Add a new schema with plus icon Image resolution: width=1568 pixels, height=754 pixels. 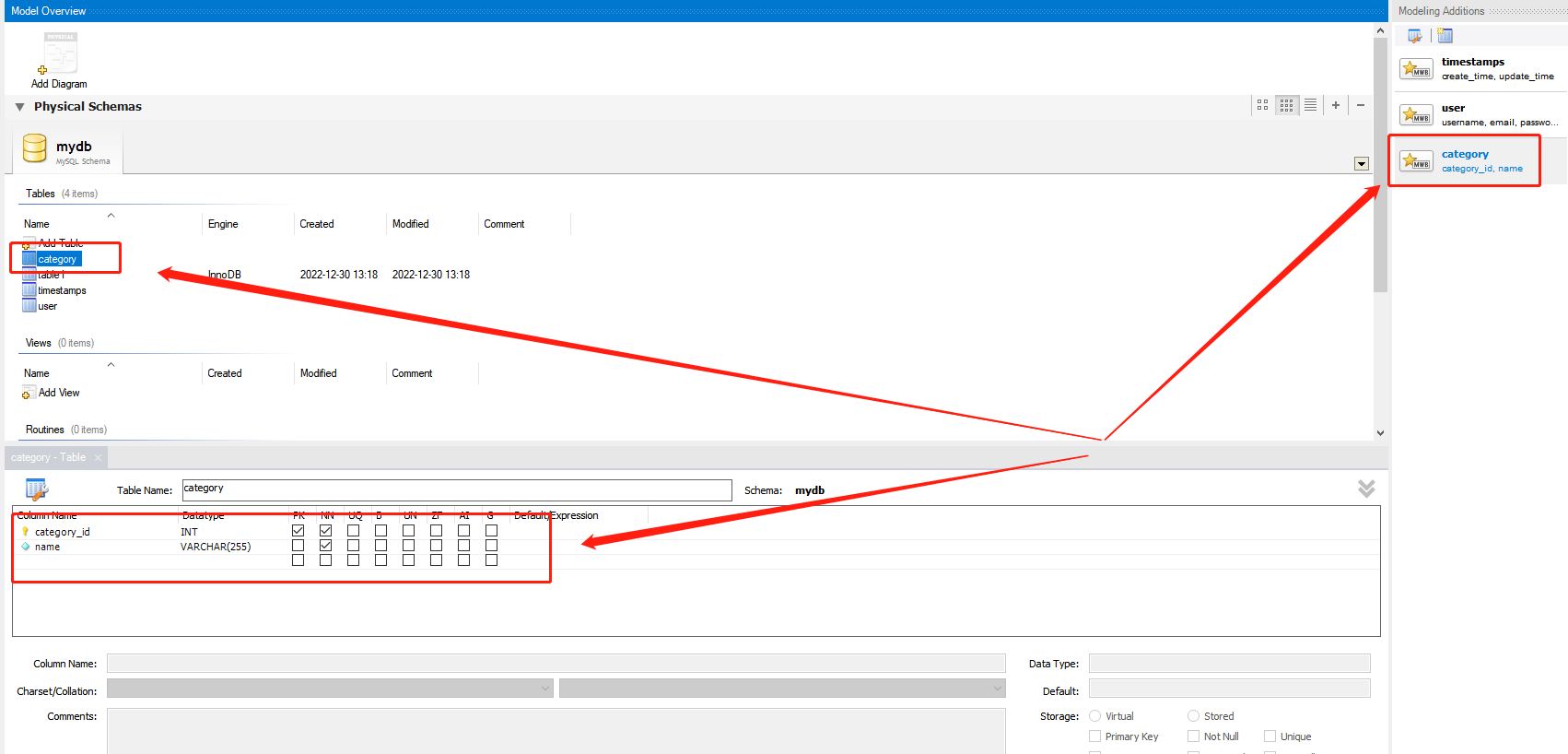pyautogui.click(x=1336, y=105)
